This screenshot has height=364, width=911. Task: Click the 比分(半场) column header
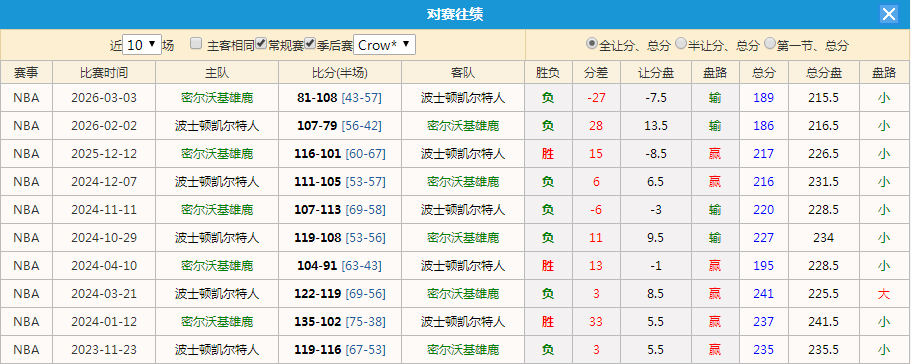(x=340, y=73)
